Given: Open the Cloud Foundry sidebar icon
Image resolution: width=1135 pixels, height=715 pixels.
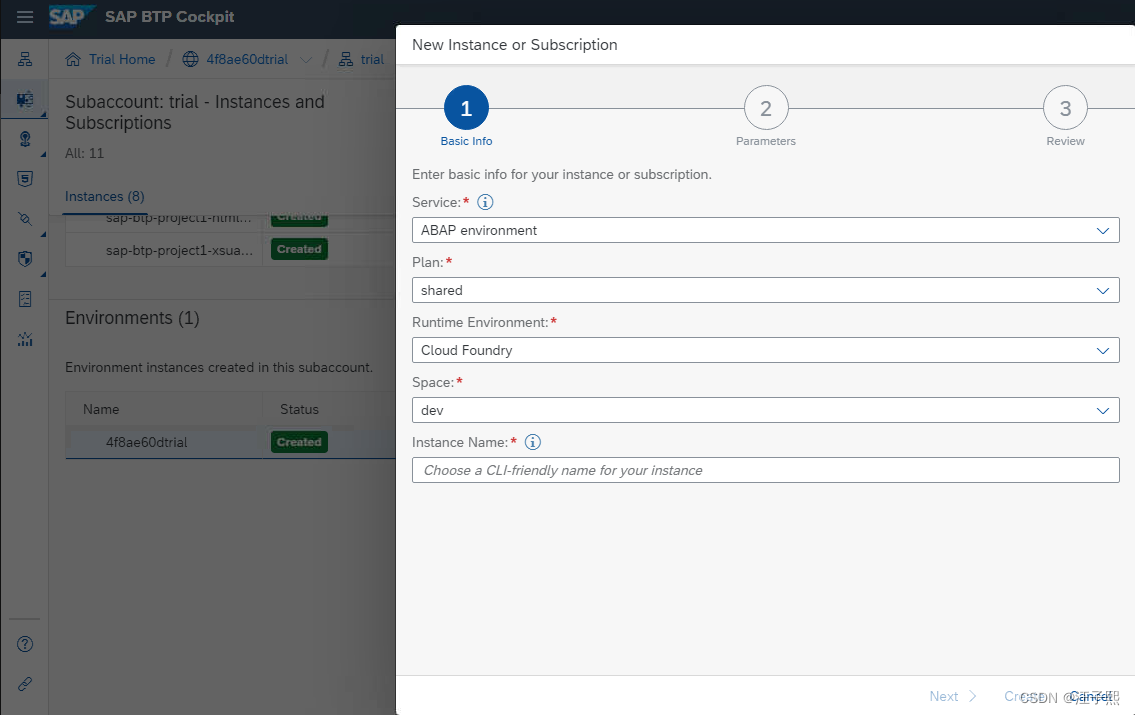Looking at the screenshot, I should click(25, 139).
